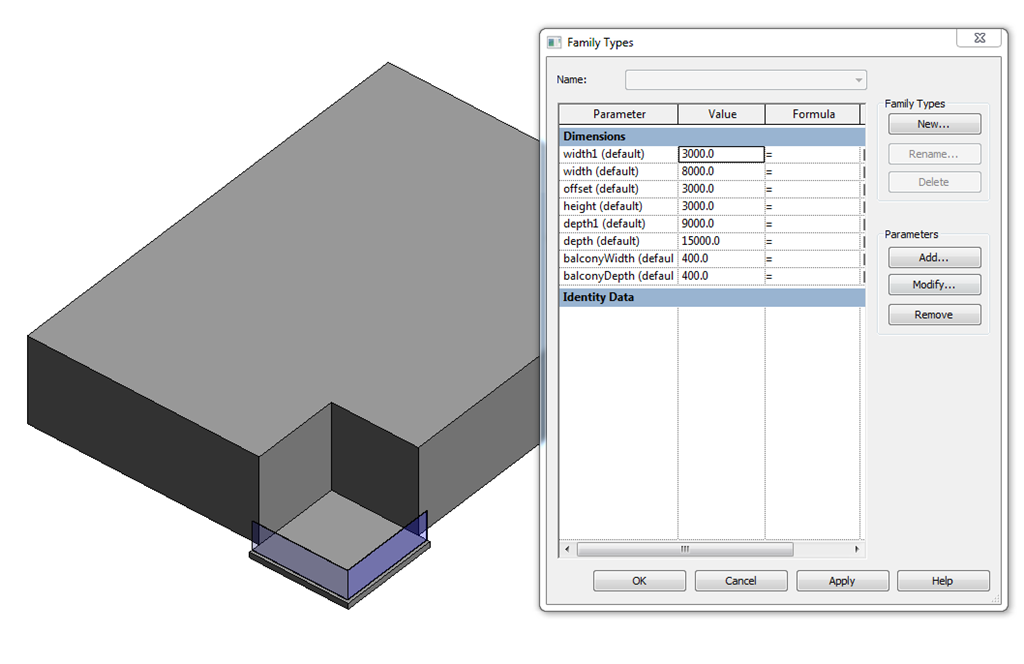Click the New... family type button
Image resolution: width=1024 pixels, height=664 pixels.
coord(934,124)
